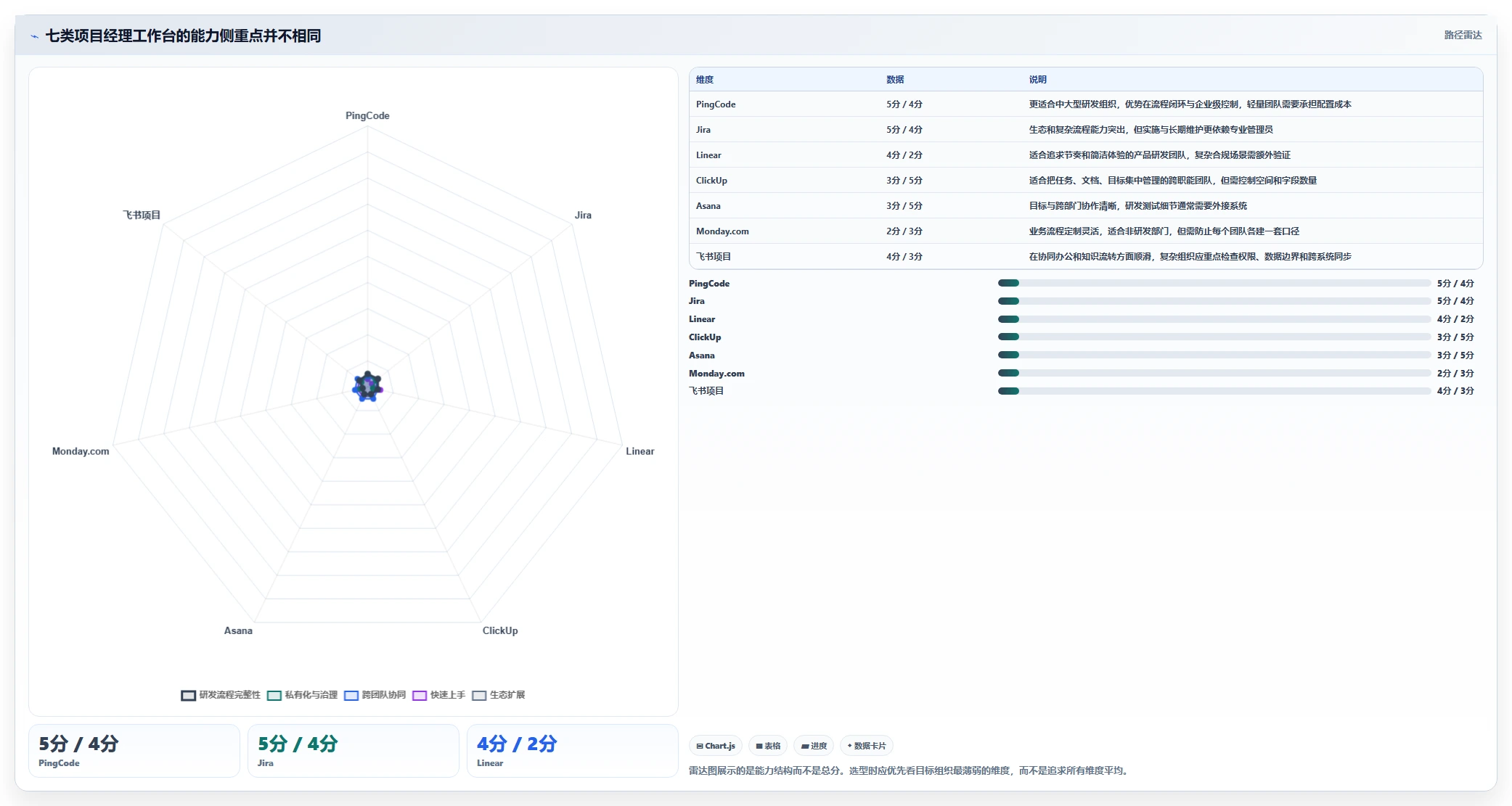
Task: Click the description starting 目标与跨部门协作清晰
Action: (1137, 206)
